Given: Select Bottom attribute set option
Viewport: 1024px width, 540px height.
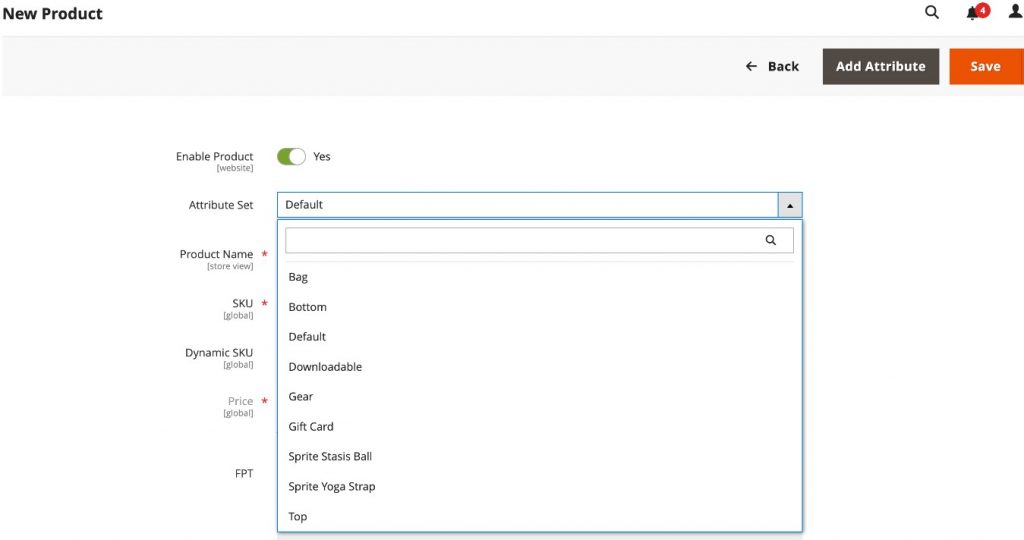Looking at the screenshot, I should tap(307, 307).
